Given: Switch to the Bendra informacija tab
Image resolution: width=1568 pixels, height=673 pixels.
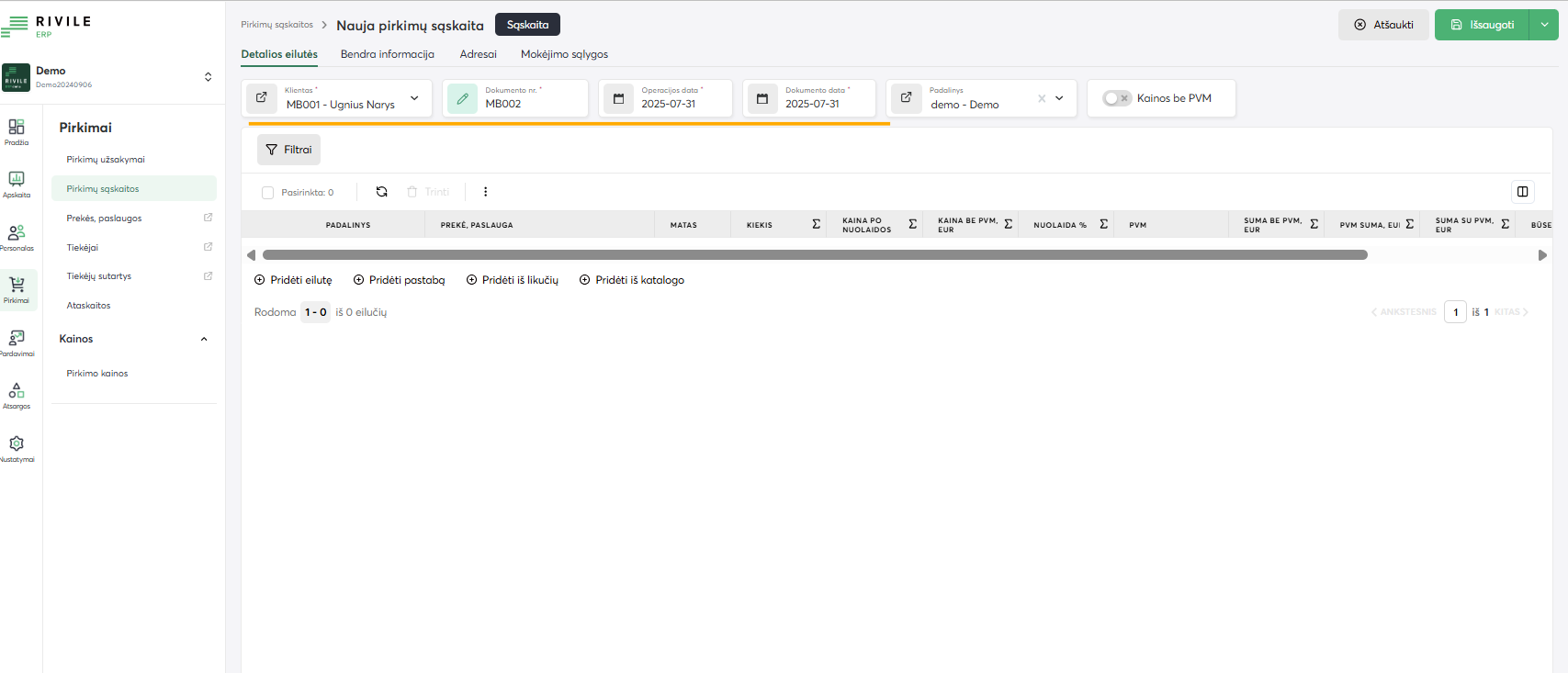Looking at the screenshot, I should click(387, 54).
